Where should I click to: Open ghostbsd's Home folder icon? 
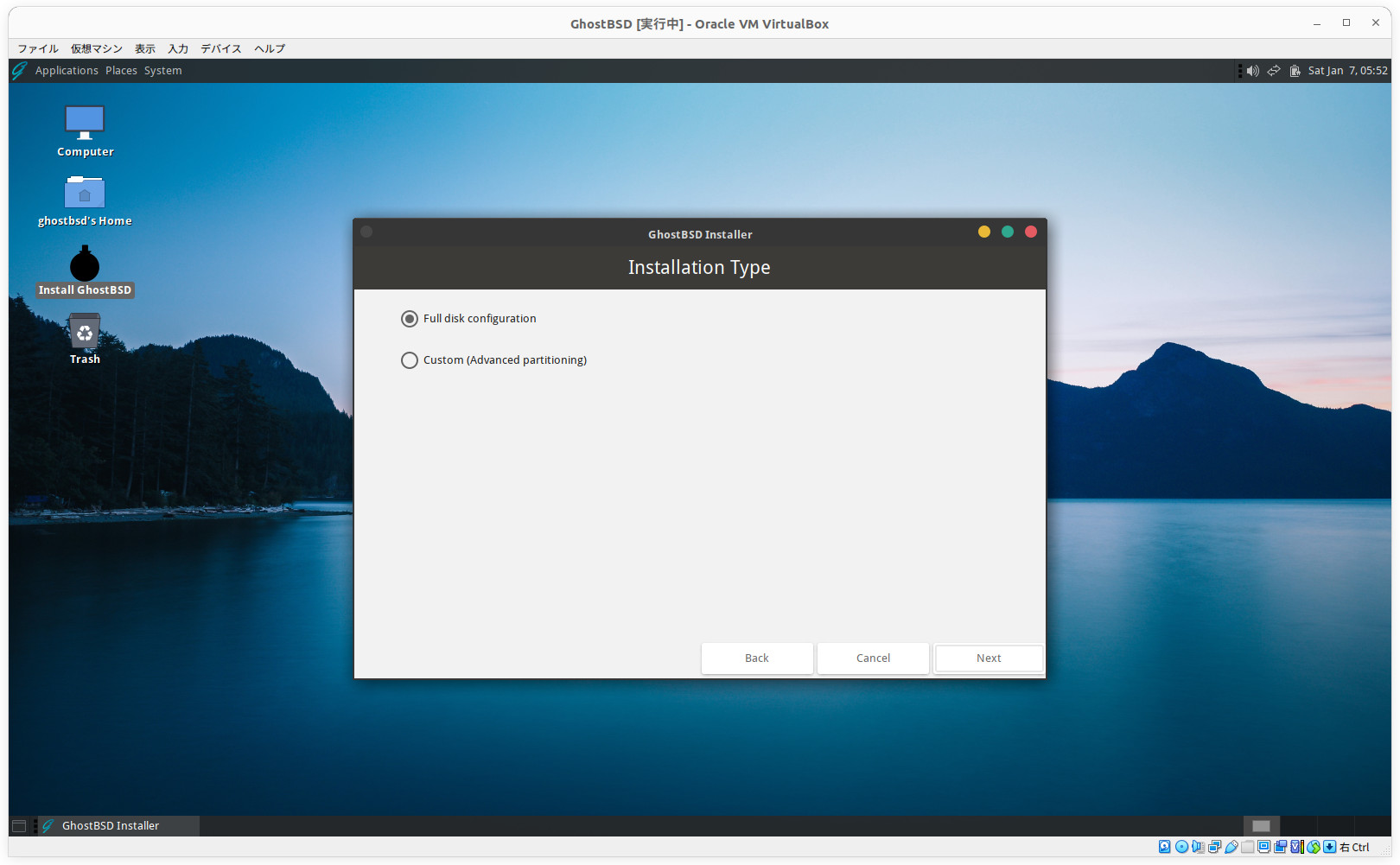[x=85, y=194]
